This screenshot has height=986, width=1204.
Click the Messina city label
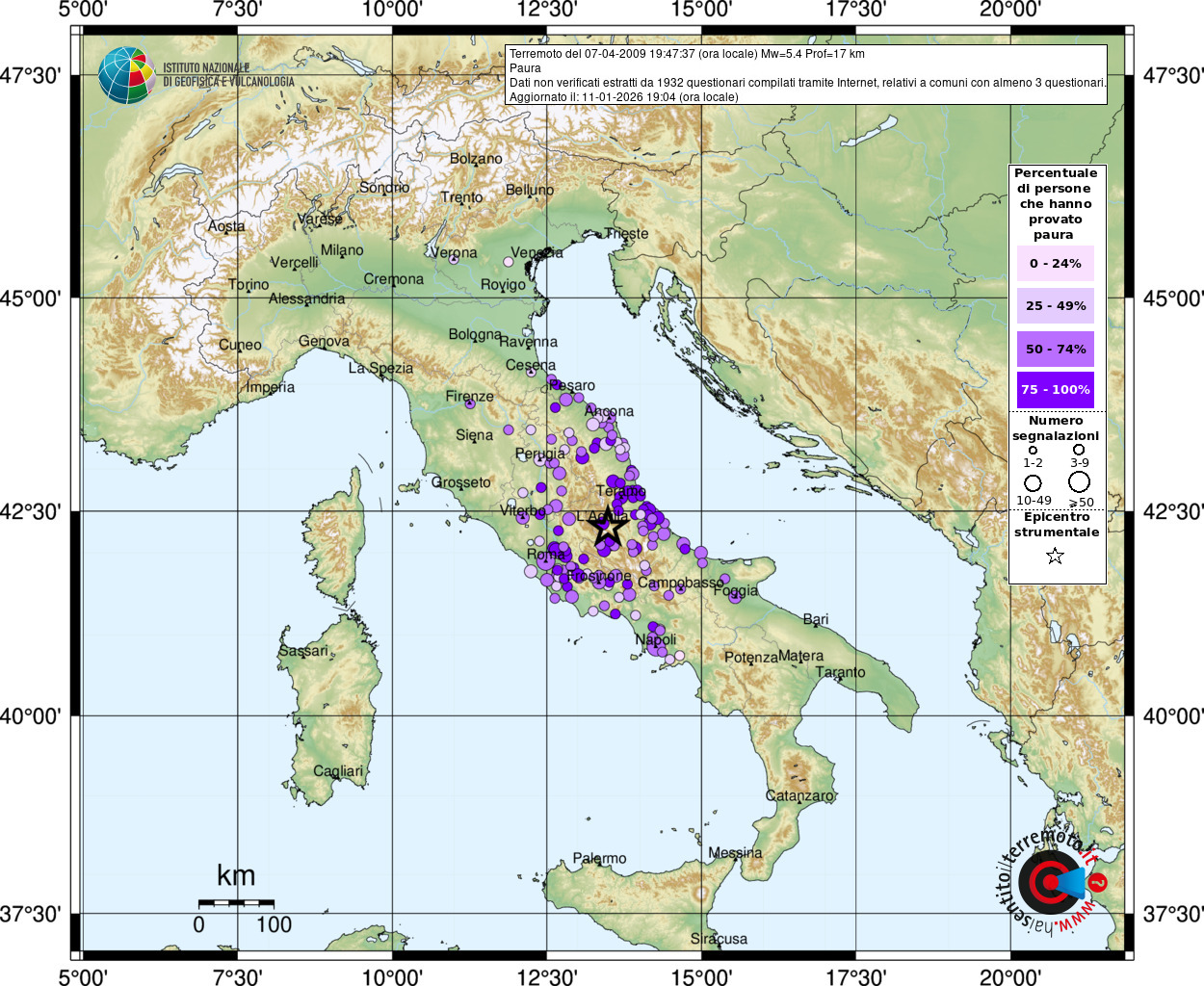pyautogui.click(x=735, y=853)
